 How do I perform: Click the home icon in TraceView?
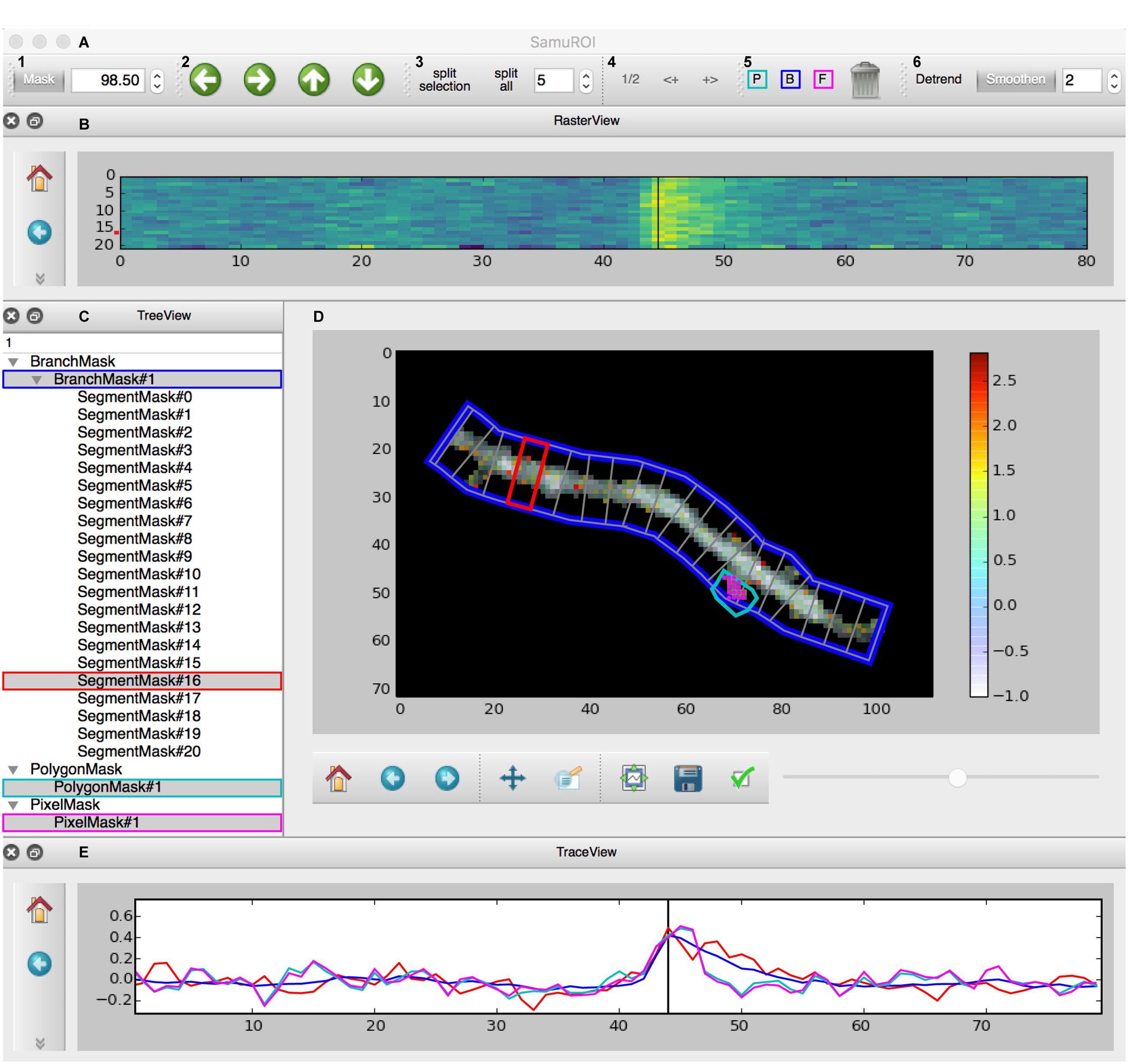tap(39, 909)
